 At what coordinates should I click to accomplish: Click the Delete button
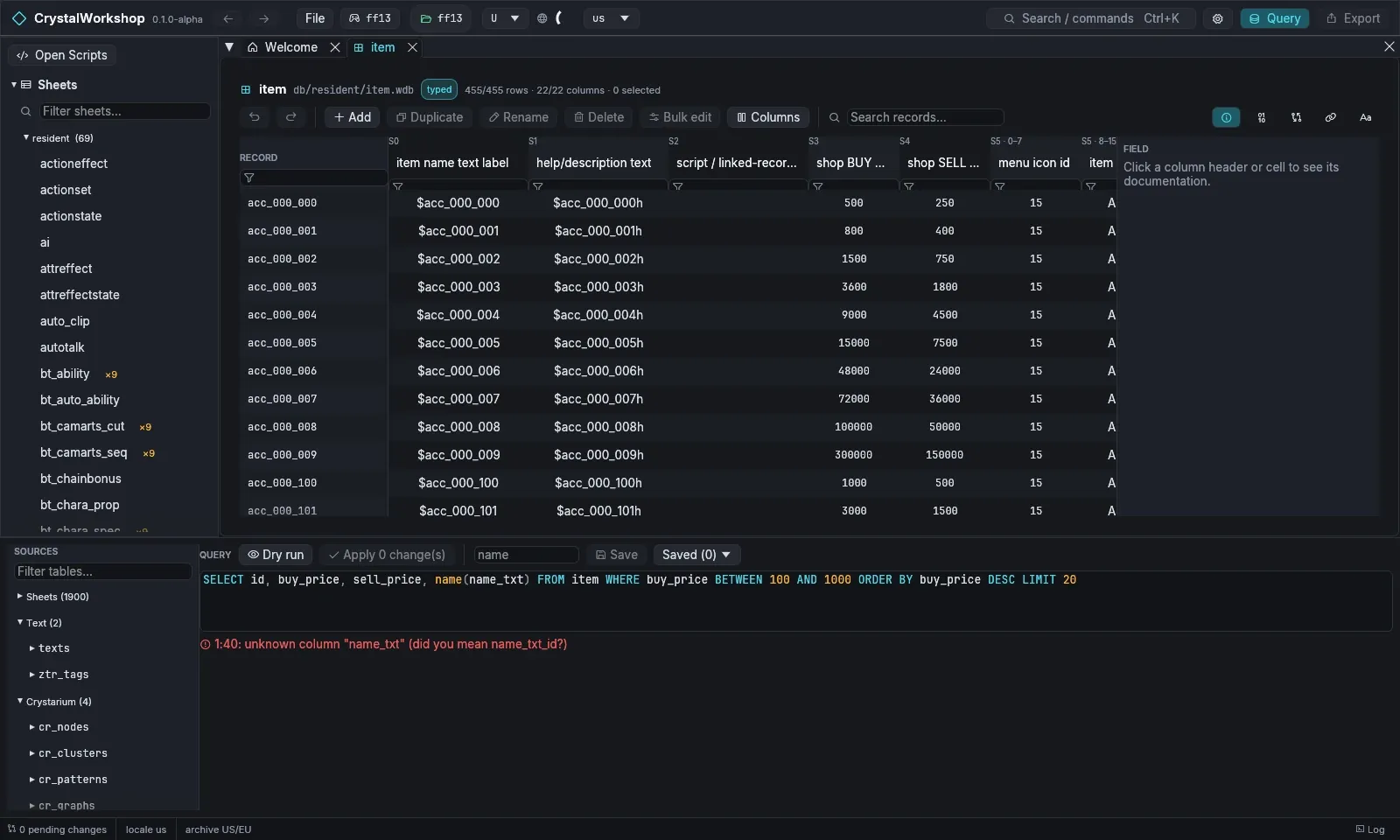[598, 117]
